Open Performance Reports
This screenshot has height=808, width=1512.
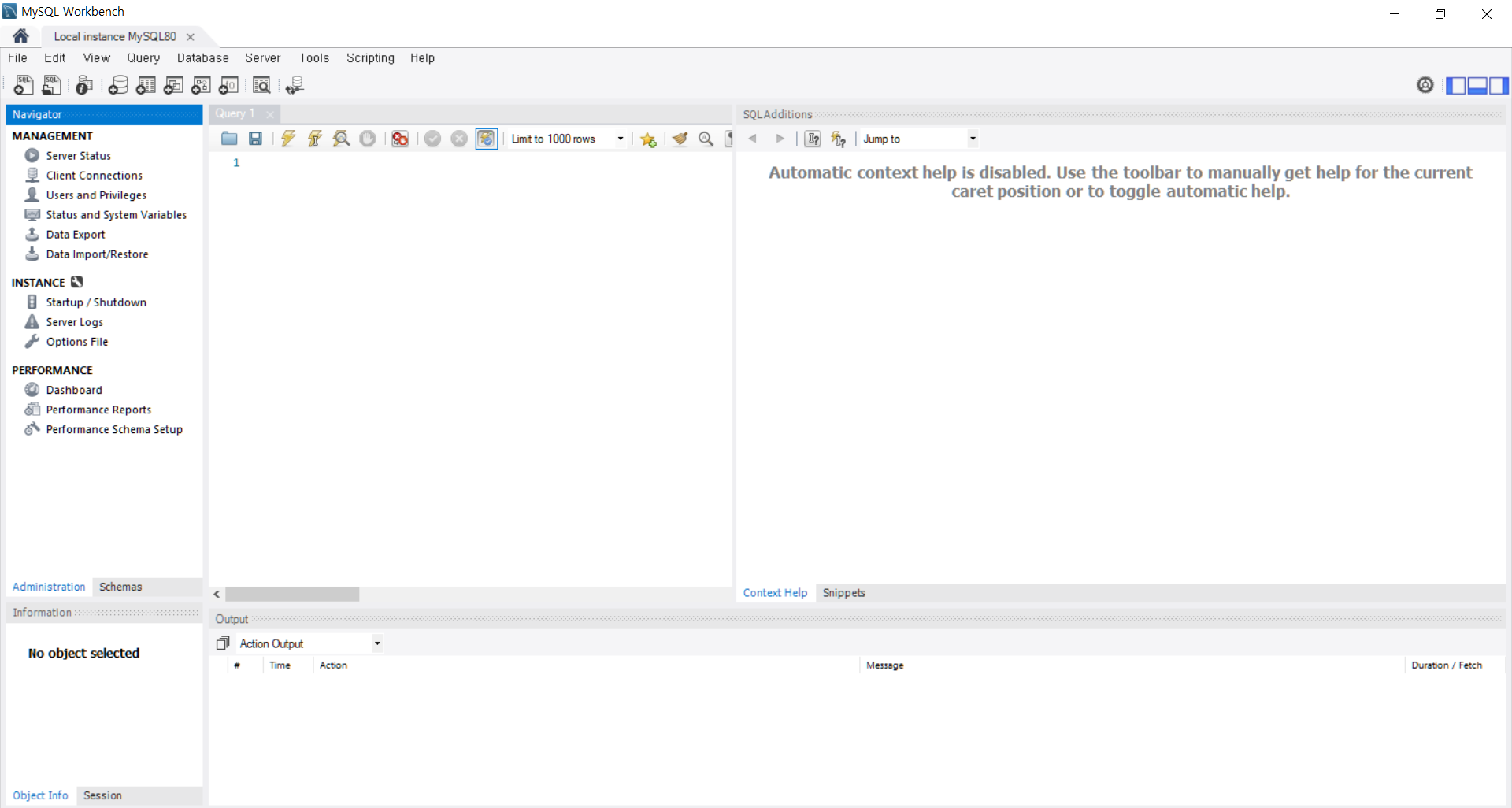click(x=98, y=410)
